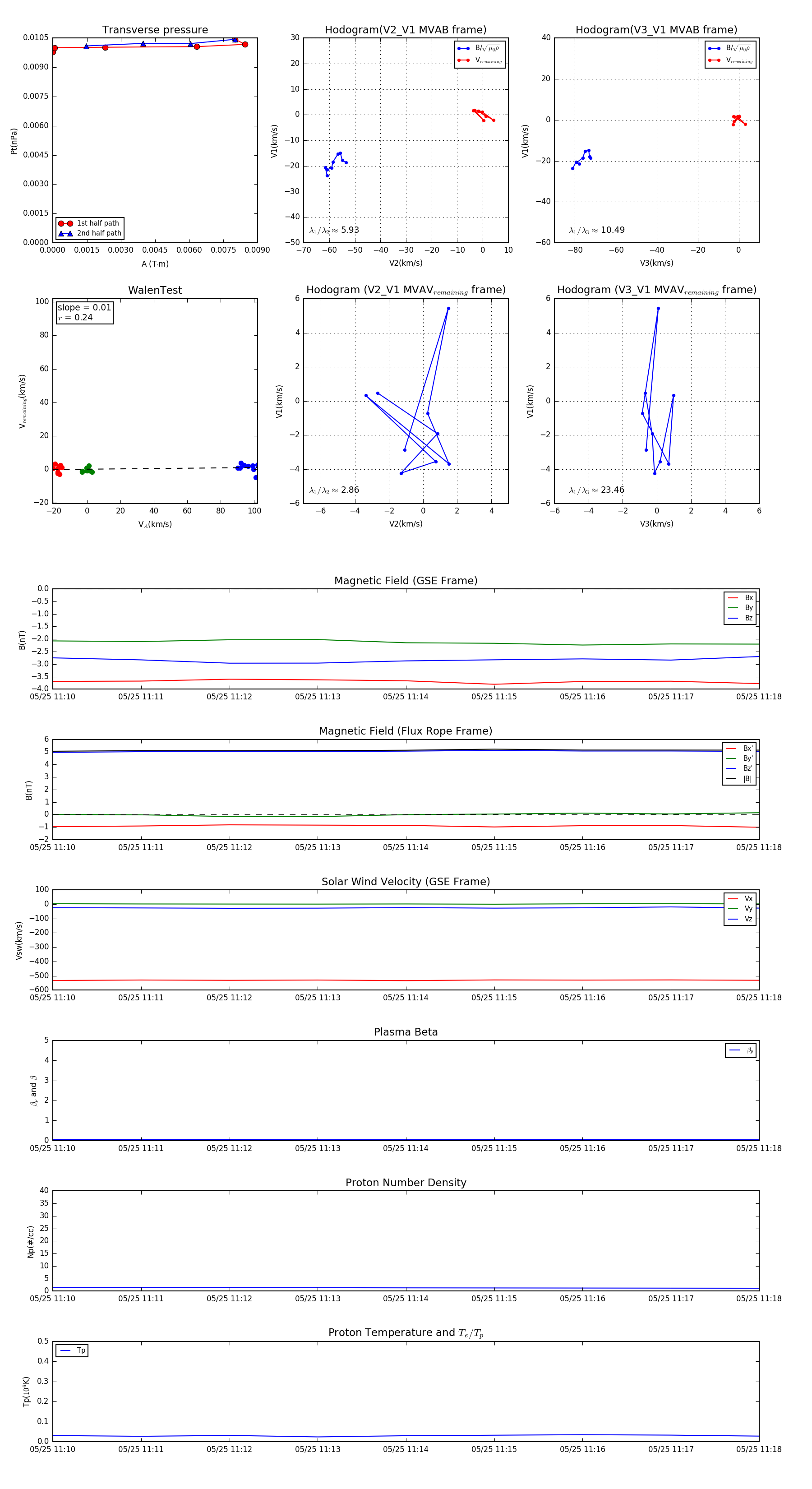Click the '05/25 11:14' tick of the GSE magnetic field plot
The height and width of the screenshot is (1489, 812).
click(x=406, y=697)
